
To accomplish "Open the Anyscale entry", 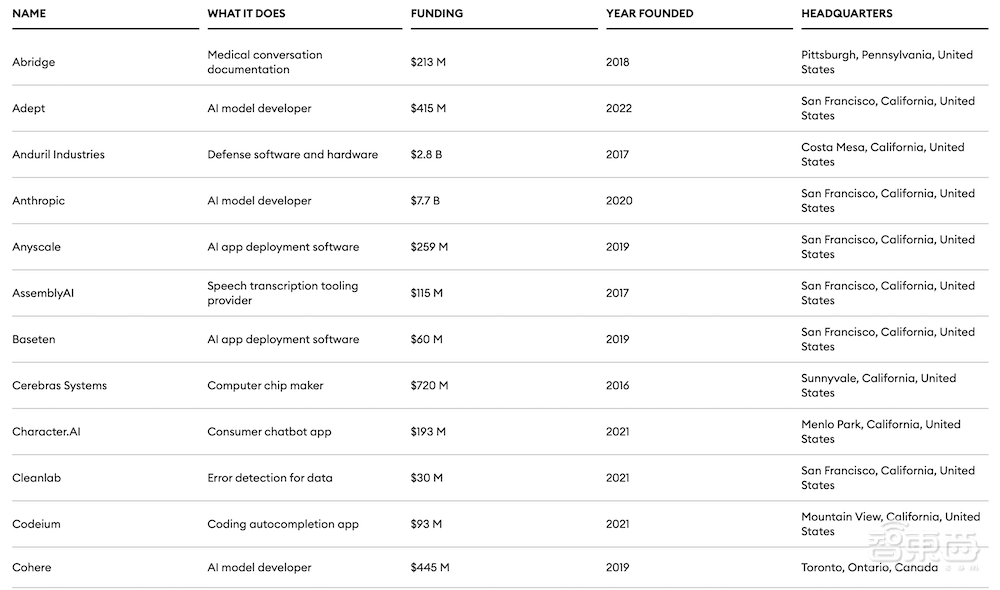I will click(x=36, y=247).
